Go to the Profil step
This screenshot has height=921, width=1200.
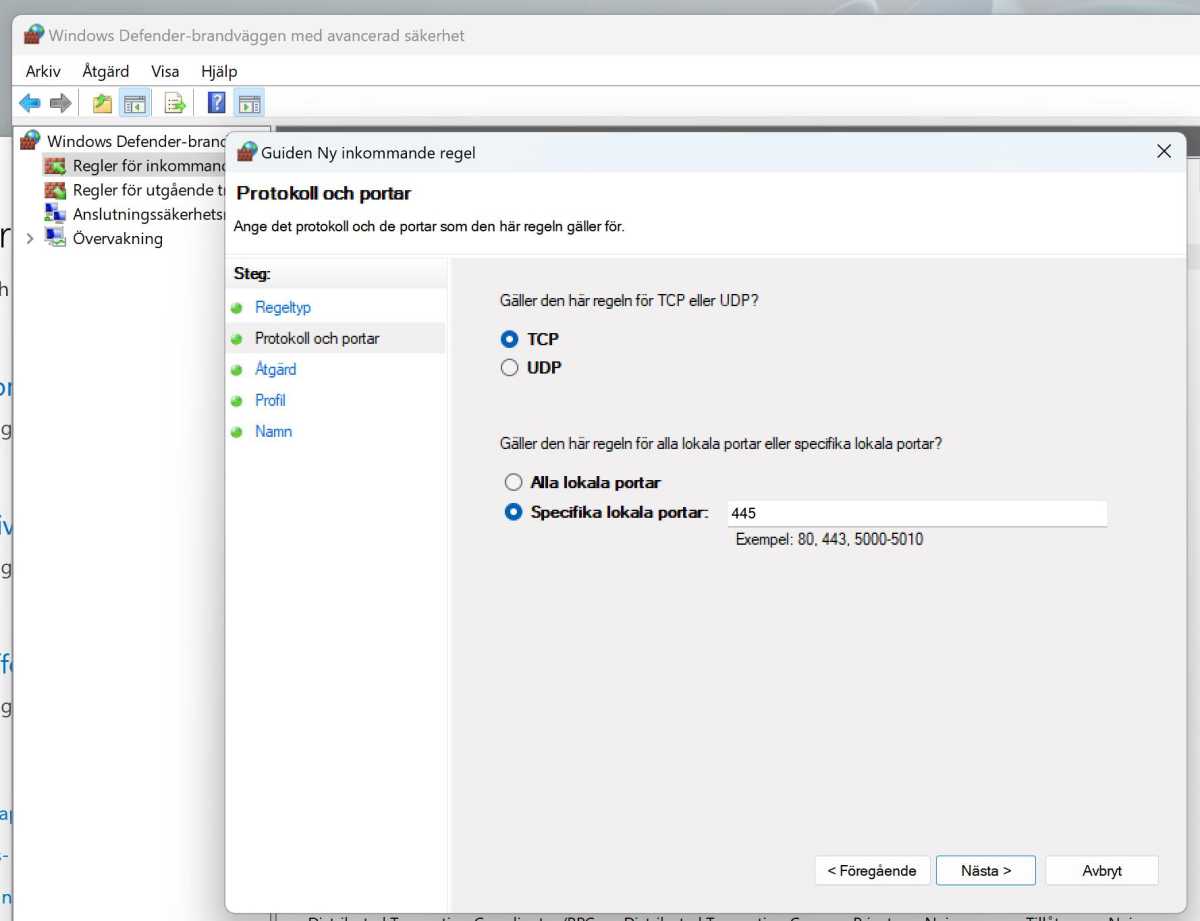tap(270, 400)
